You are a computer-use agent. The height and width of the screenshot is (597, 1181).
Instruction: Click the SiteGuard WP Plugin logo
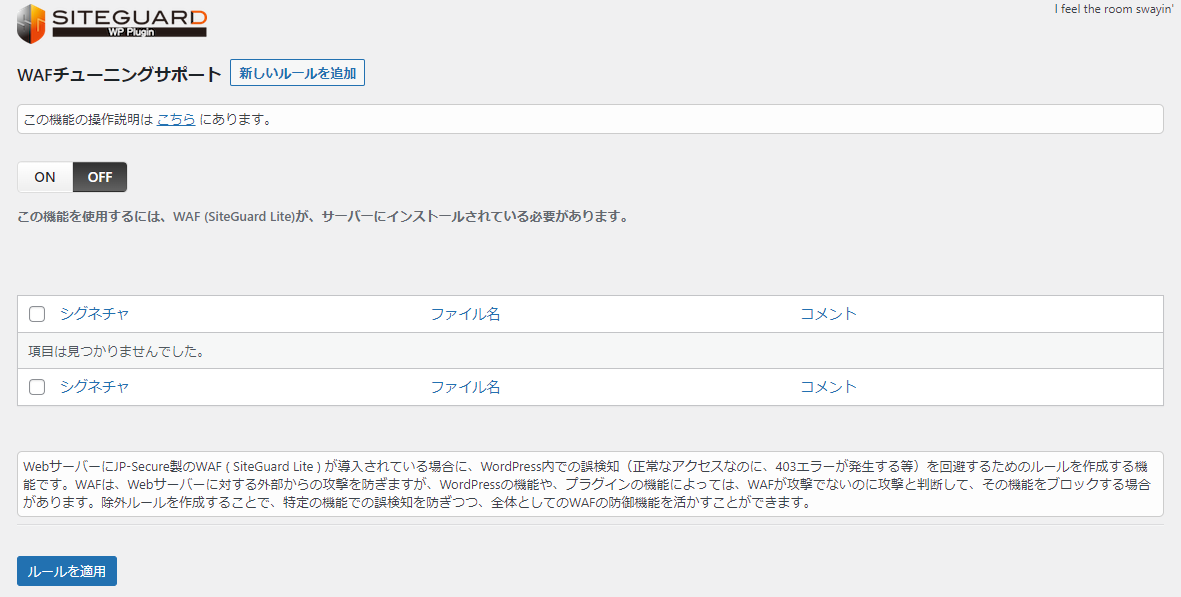(111, 23)
